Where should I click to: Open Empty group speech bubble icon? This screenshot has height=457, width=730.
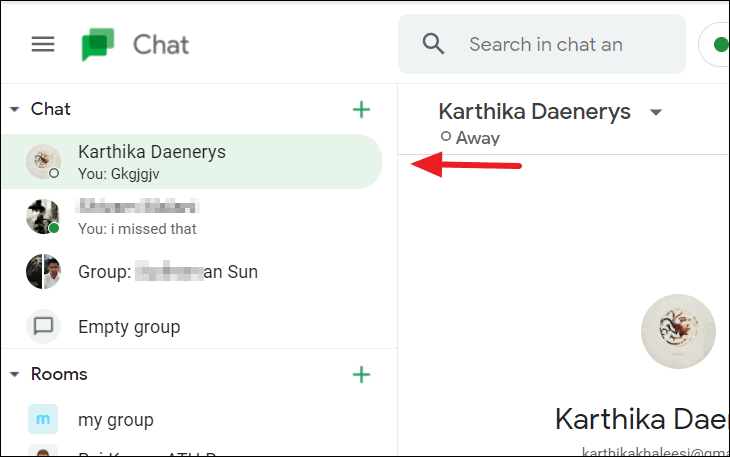click(x=43, y=326)
